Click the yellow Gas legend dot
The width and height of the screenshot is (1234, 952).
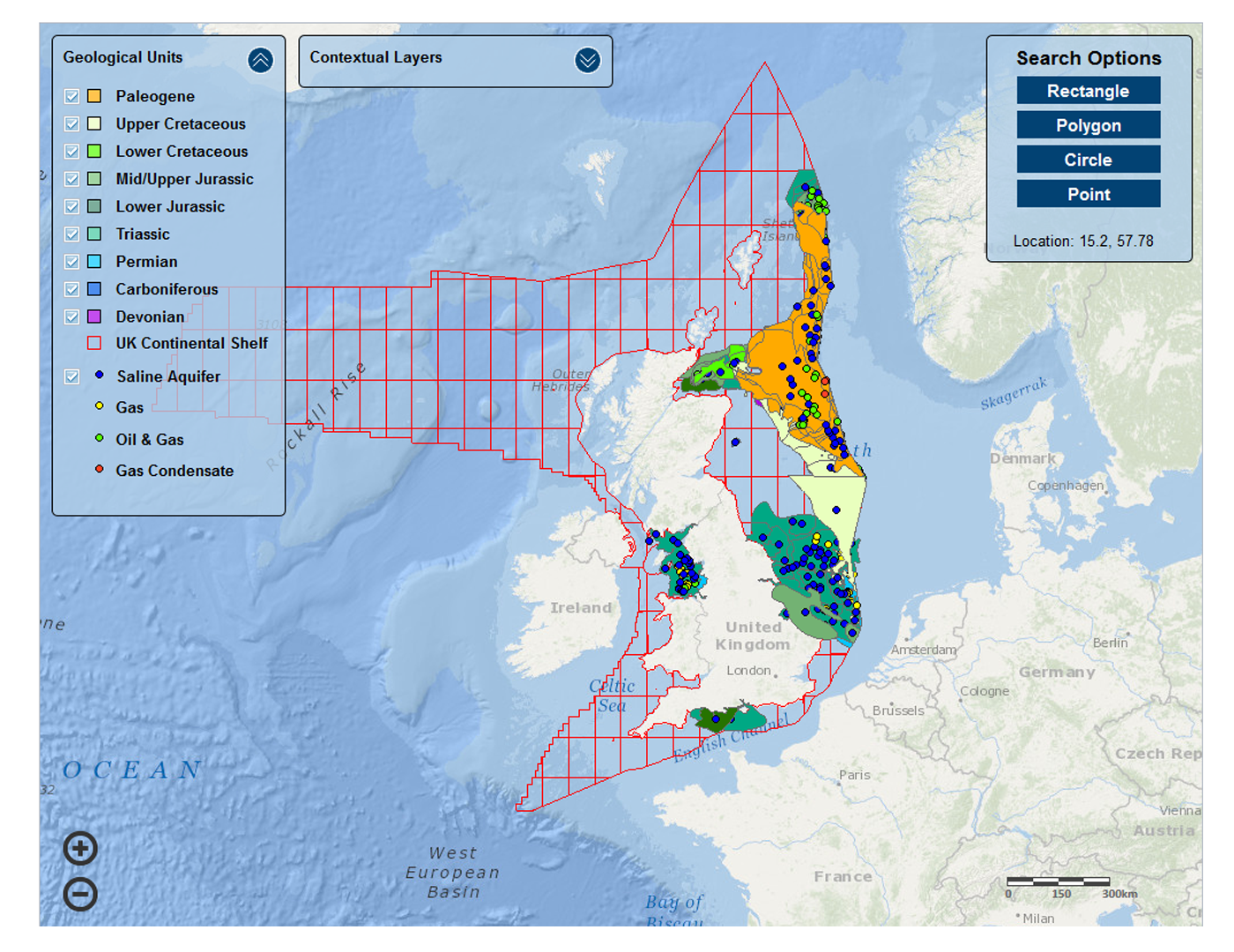pyautogui.click(x=100, y=406)
